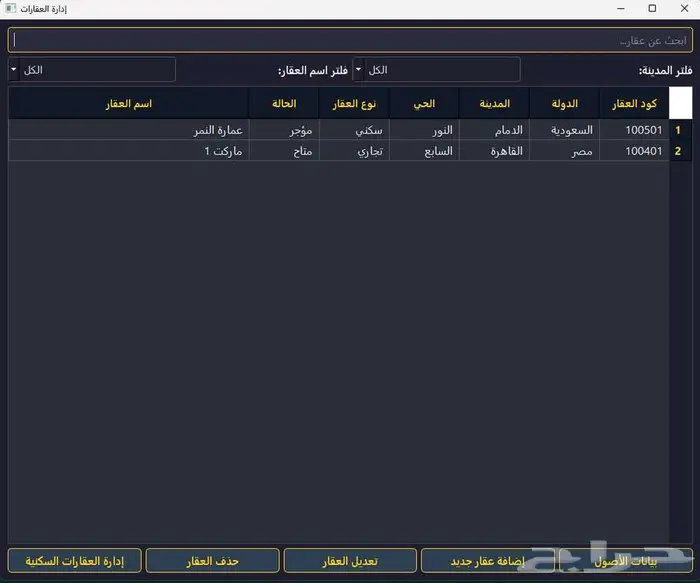Select row number 2 header
700x583 pixels.
click(x=679, y=151)
